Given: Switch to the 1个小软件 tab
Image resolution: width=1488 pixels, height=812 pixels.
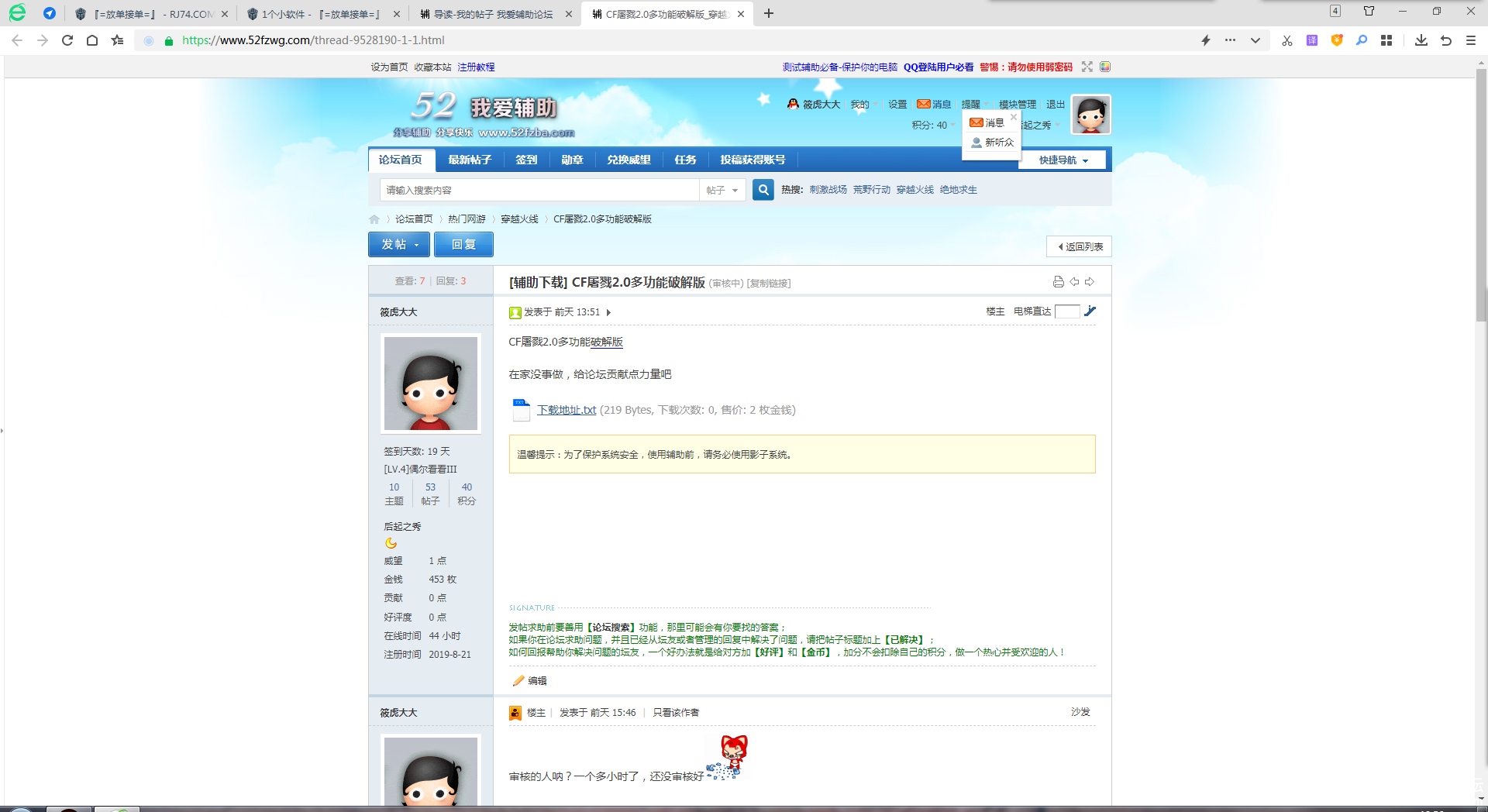Looking at the screenshot, I should [x=324, y=14].
